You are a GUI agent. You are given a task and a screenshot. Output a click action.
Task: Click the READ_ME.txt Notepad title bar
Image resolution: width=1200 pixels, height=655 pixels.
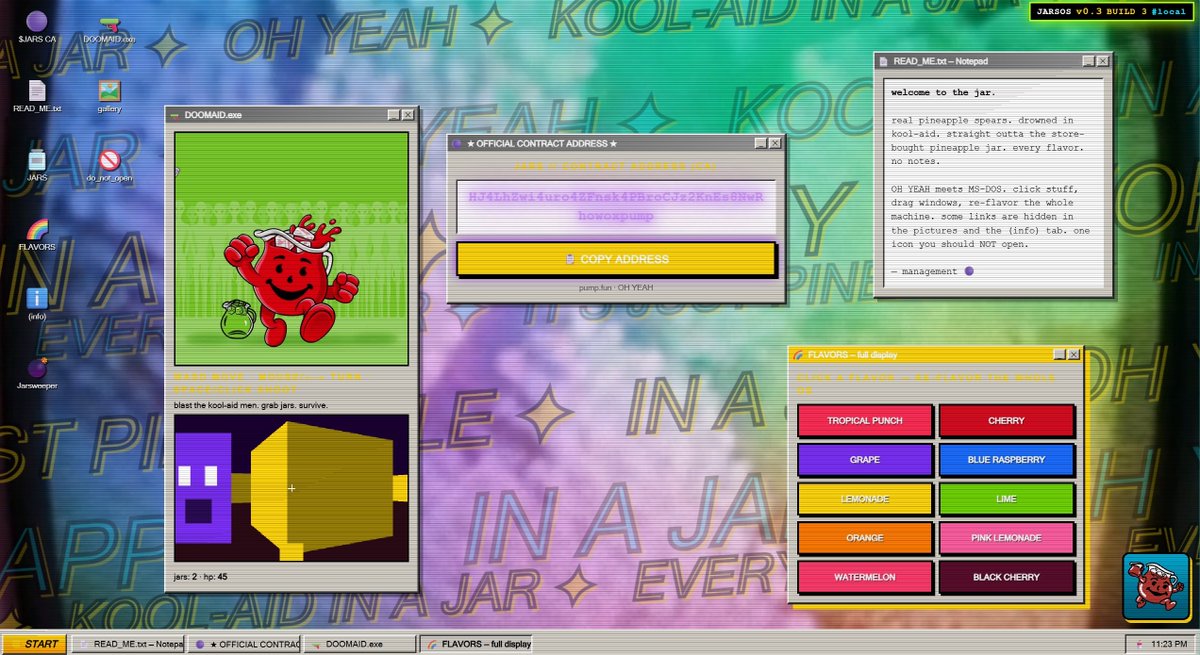tap(994, 61)
